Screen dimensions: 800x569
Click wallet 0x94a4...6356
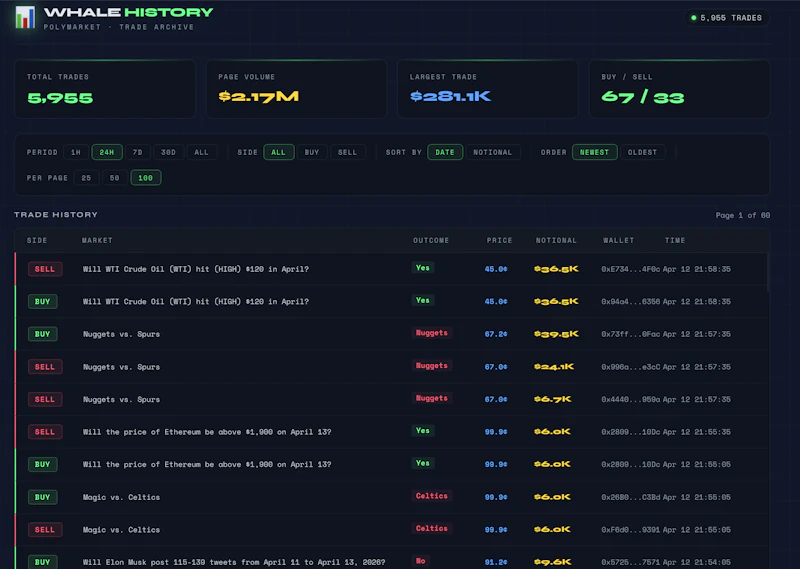tap(631, 302)
